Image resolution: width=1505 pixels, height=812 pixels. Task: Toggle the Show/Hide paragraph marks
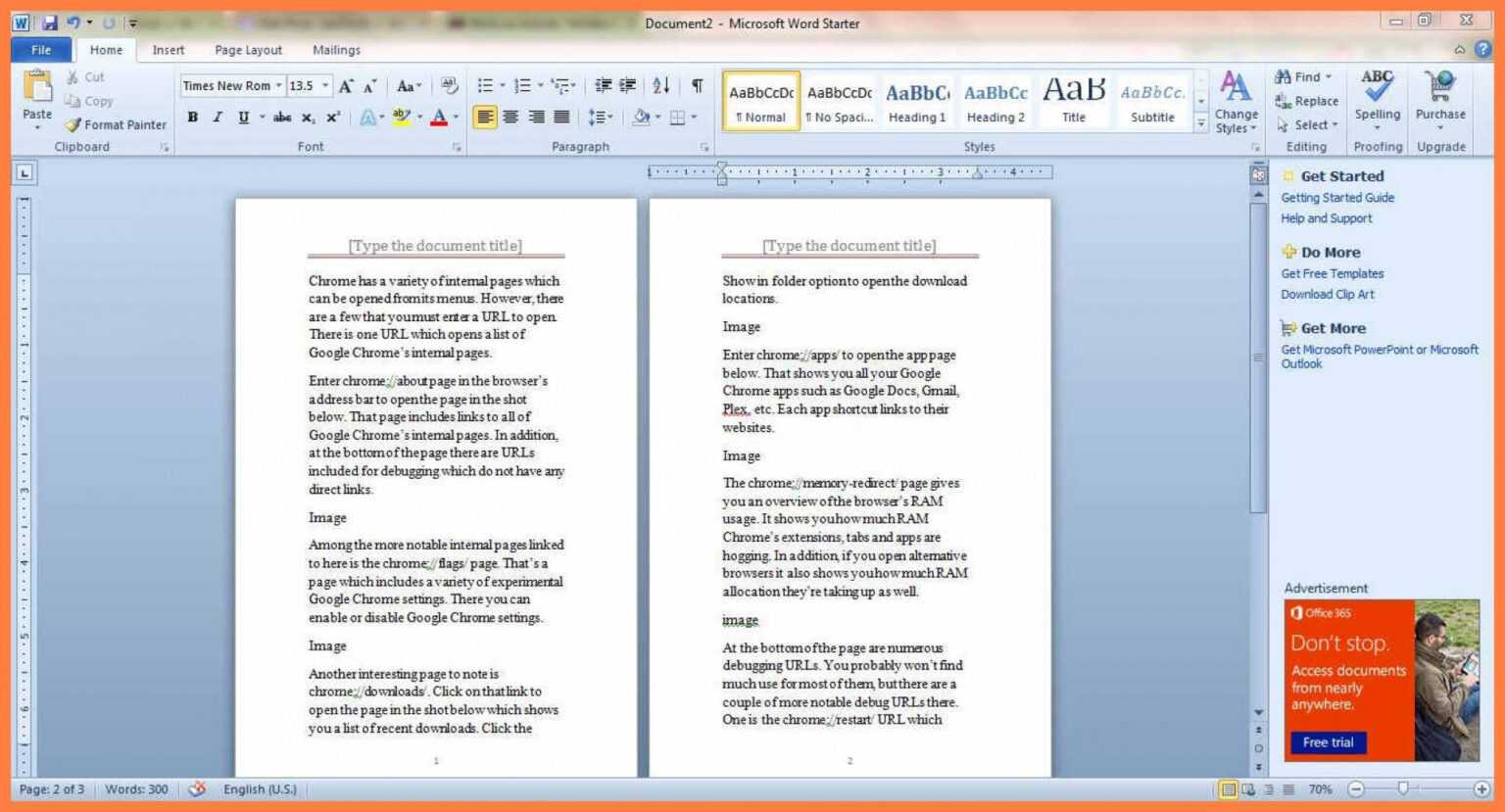click(697, 86)
